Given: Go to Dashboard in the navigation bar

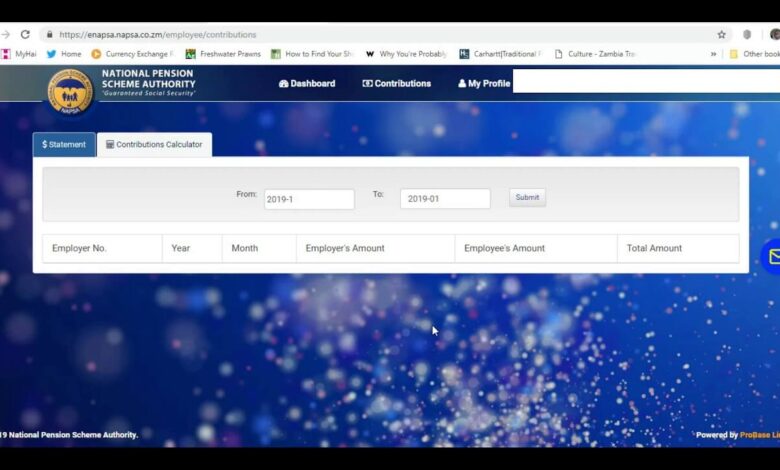Looking at the screenshot, I should point(307,84).
